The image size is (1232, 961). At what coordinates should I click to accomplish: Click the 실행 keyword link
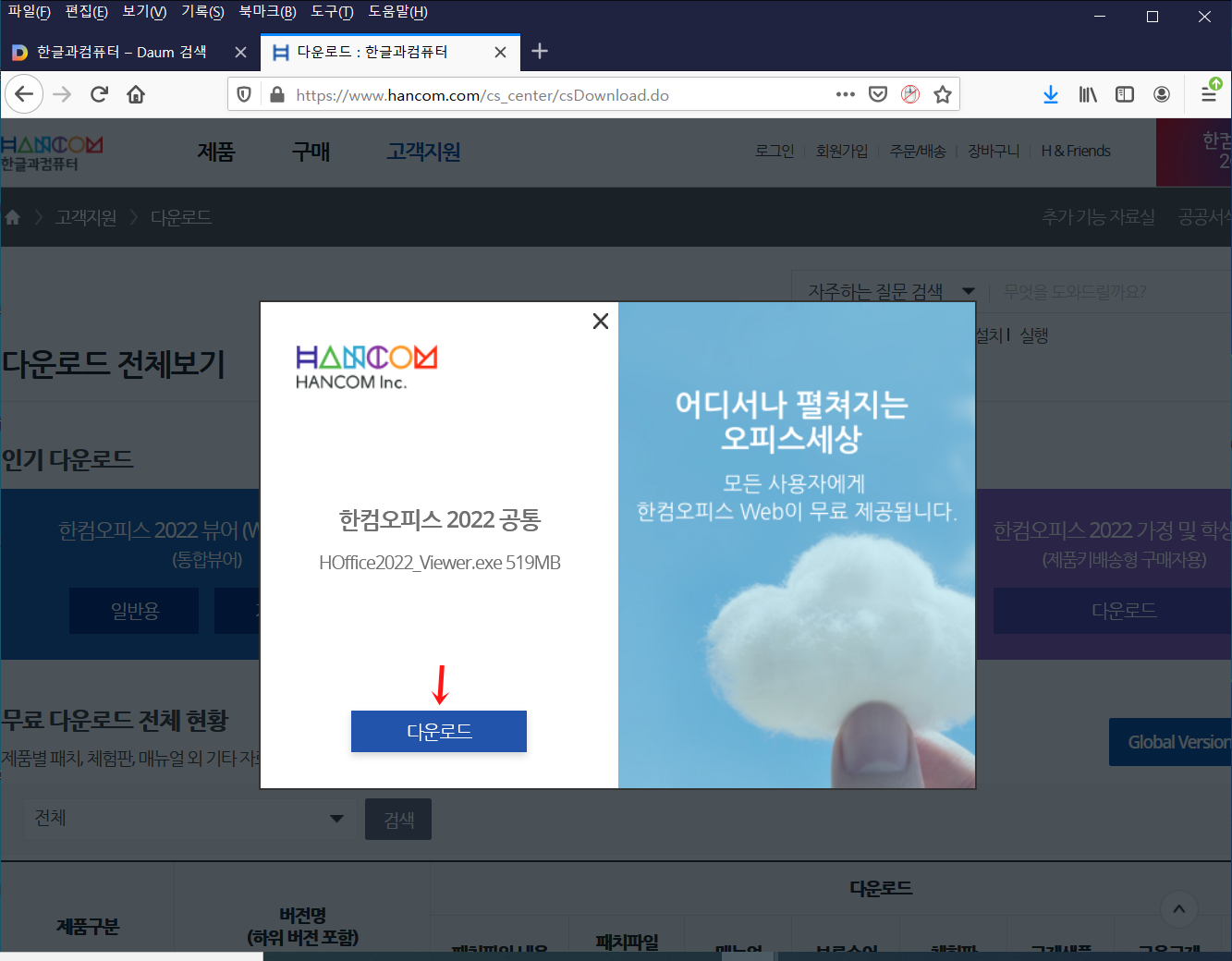coord(1034,335)
